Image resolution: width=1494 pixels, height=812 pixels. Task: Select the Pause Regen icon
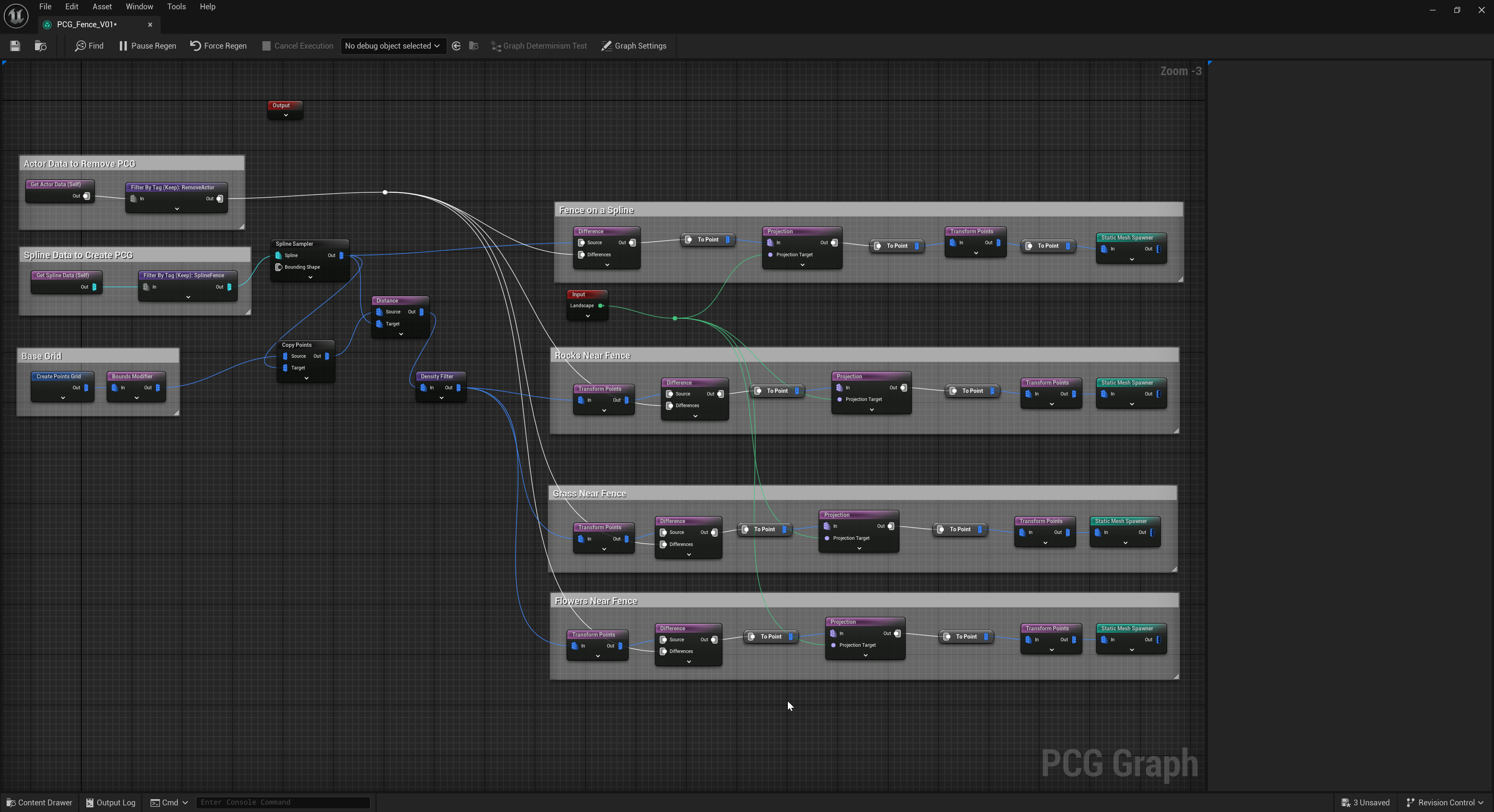coord(124,46)
